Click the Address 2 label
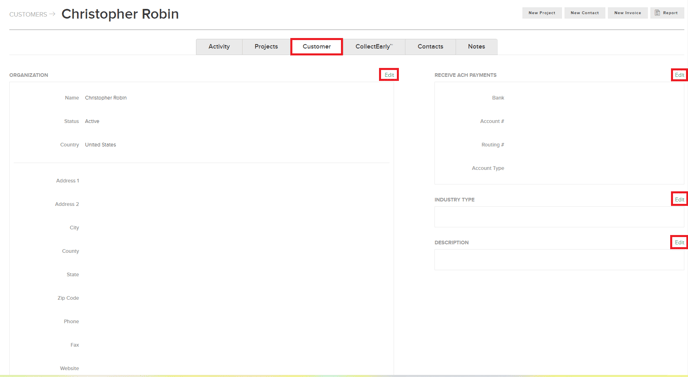Screen dimensions: 688x377 [67, 204]
